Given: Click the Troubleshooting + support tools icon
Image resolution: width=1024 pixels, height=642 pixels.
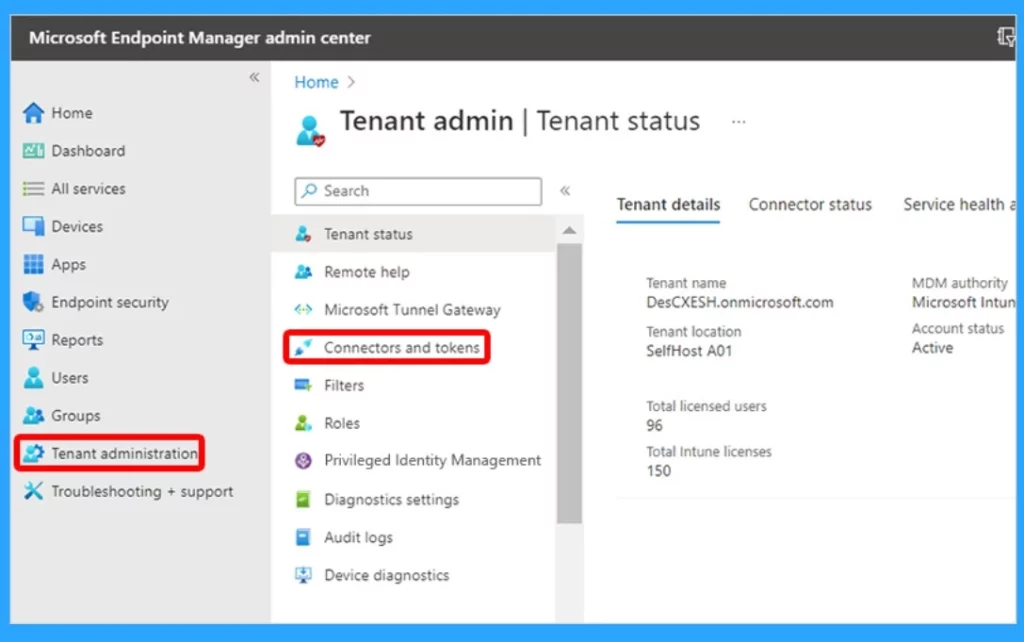Looking at the screenshot, I should click(33, 491).
